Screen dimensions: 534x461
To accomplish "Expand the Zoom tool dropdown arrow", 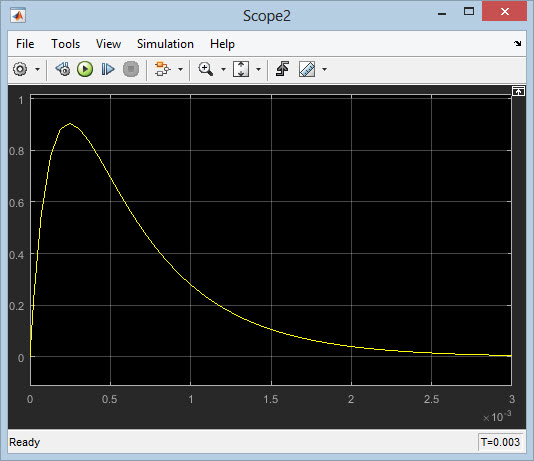I will click(223, 69).
